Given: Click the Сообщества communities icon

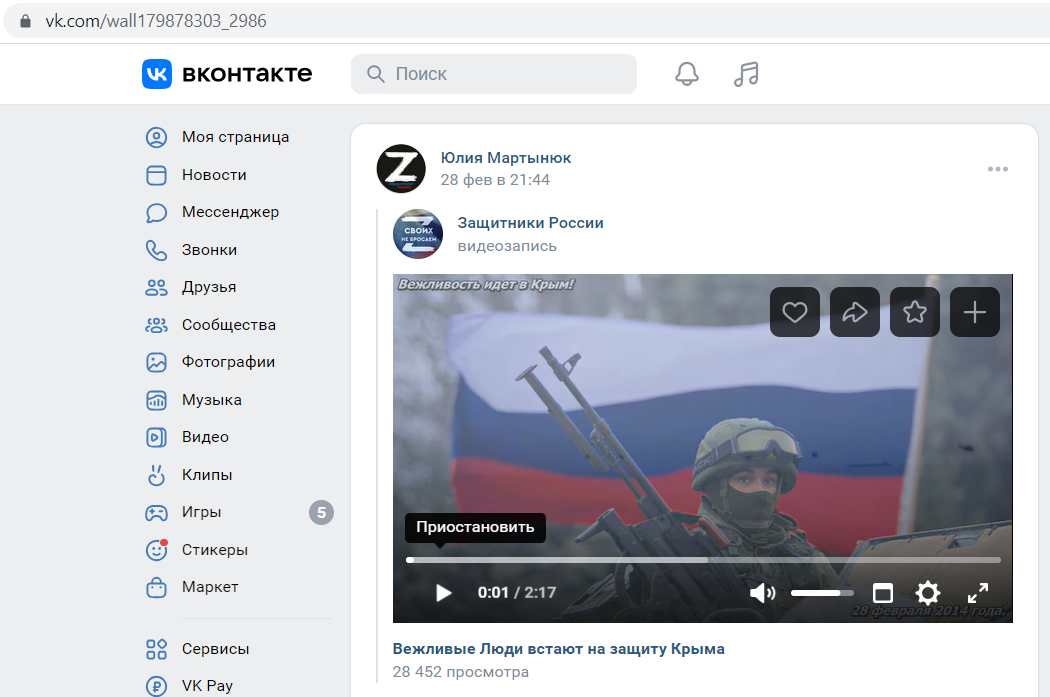Looking at the screenshot, I should pos(156,325).
